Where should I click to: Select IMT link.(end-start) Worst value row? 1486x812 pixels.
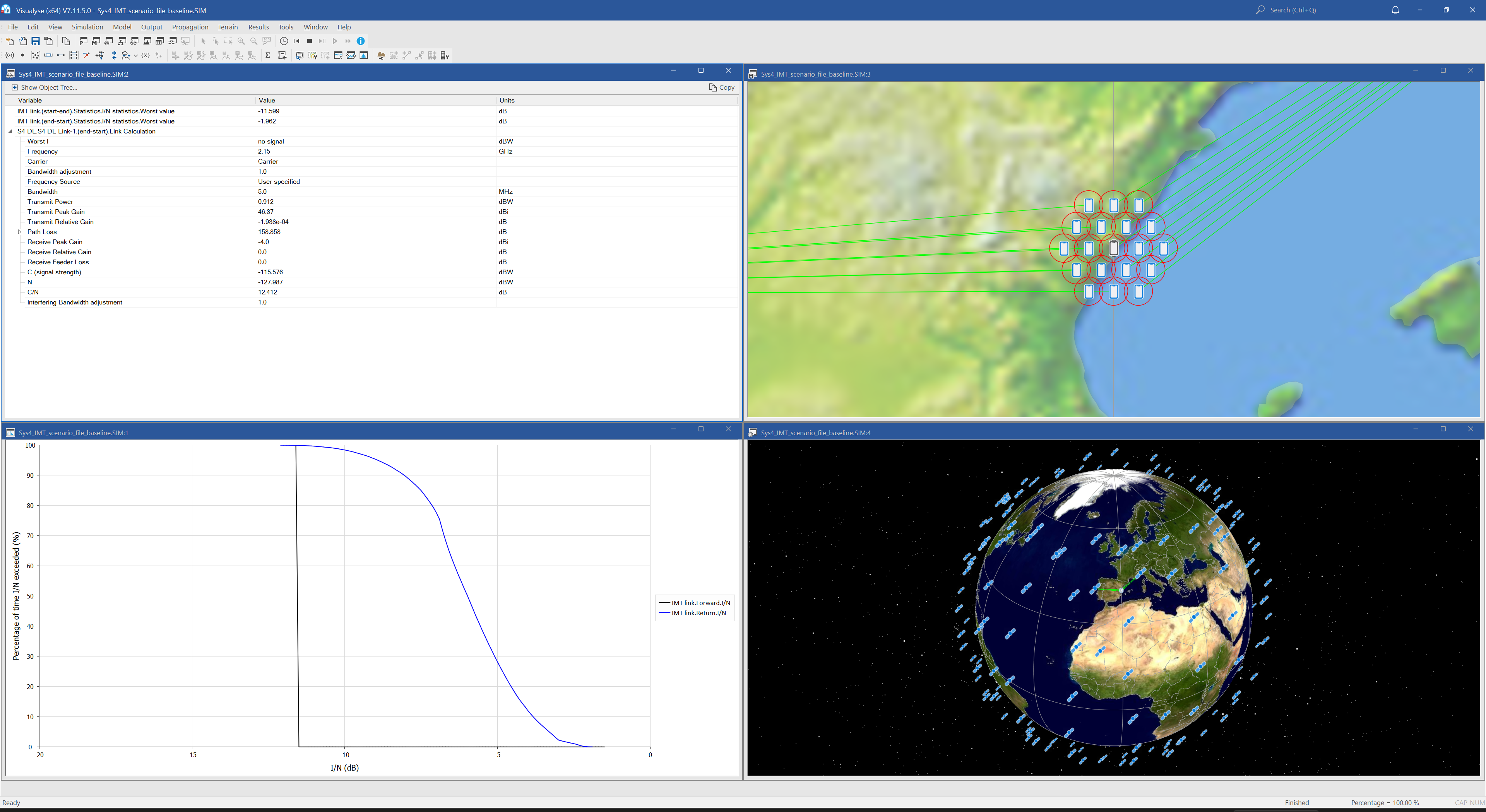tap(371, 122)
